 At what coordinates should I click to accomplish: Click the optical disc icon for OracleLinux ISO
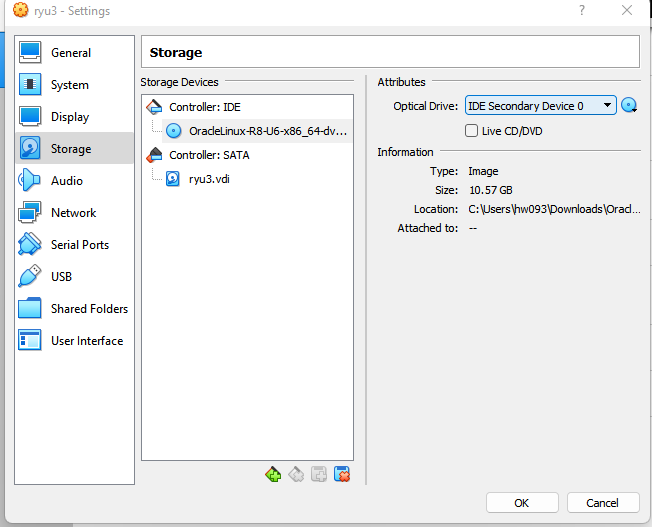point(173,131)
